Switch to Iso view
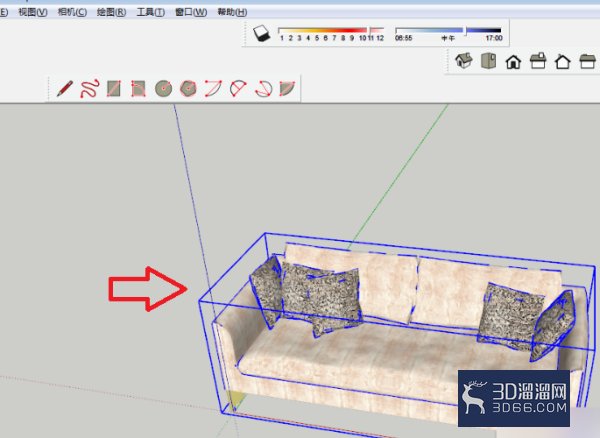The image size is (600, 438). point(463,60)
